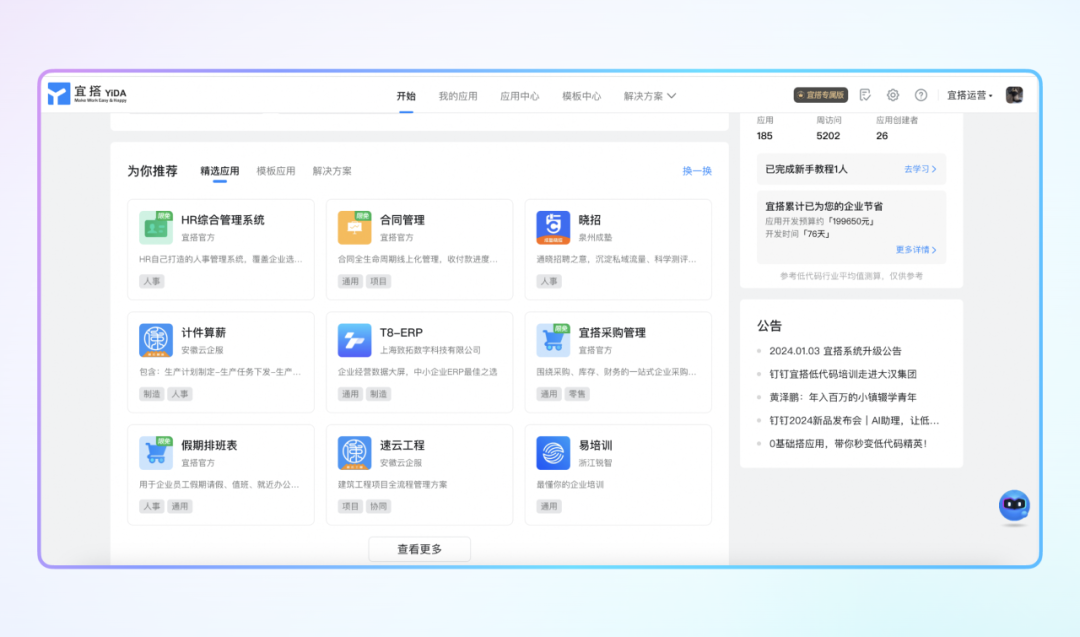Image resolution: width=1080 pixels, height=637 pixels.
Task: Expand 更多详情 savings details
Action: point(916,250)
